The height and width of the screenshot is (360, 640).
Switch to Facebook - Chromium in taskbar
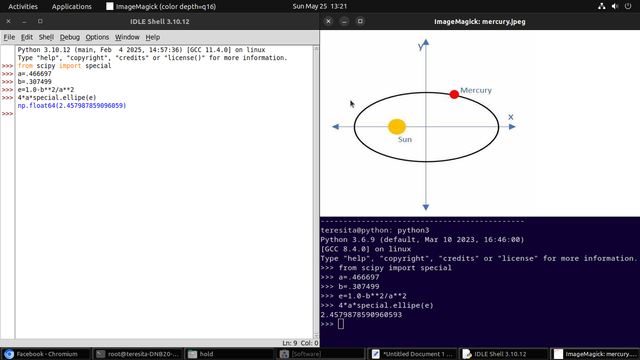click(45, 354)
